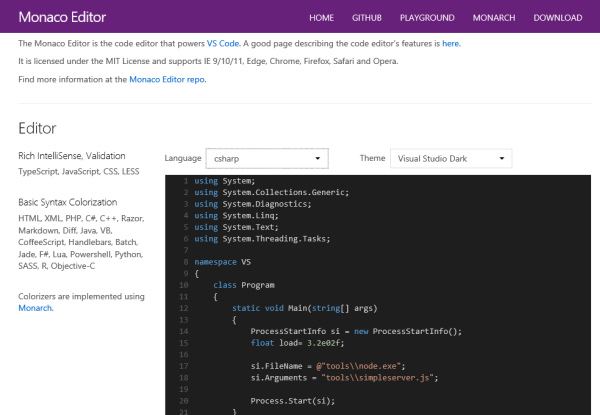The width and height of the screenshot is (600, 415).
Task: Click the Monaco Editor site title
Action: coord(62,17)
